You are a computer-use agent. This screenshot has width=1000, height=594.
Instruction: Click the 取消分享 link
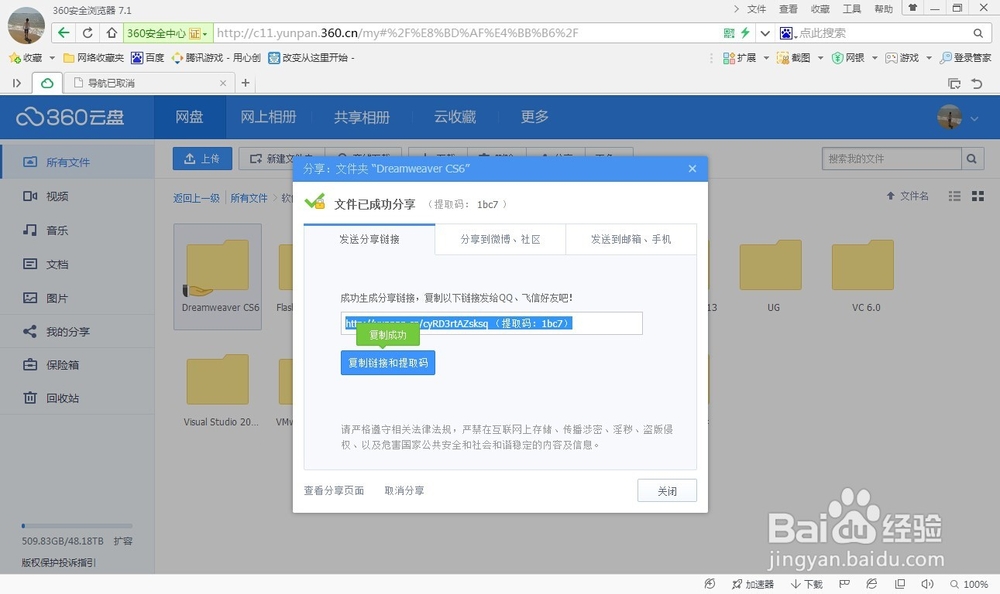(x=404, y=490)
